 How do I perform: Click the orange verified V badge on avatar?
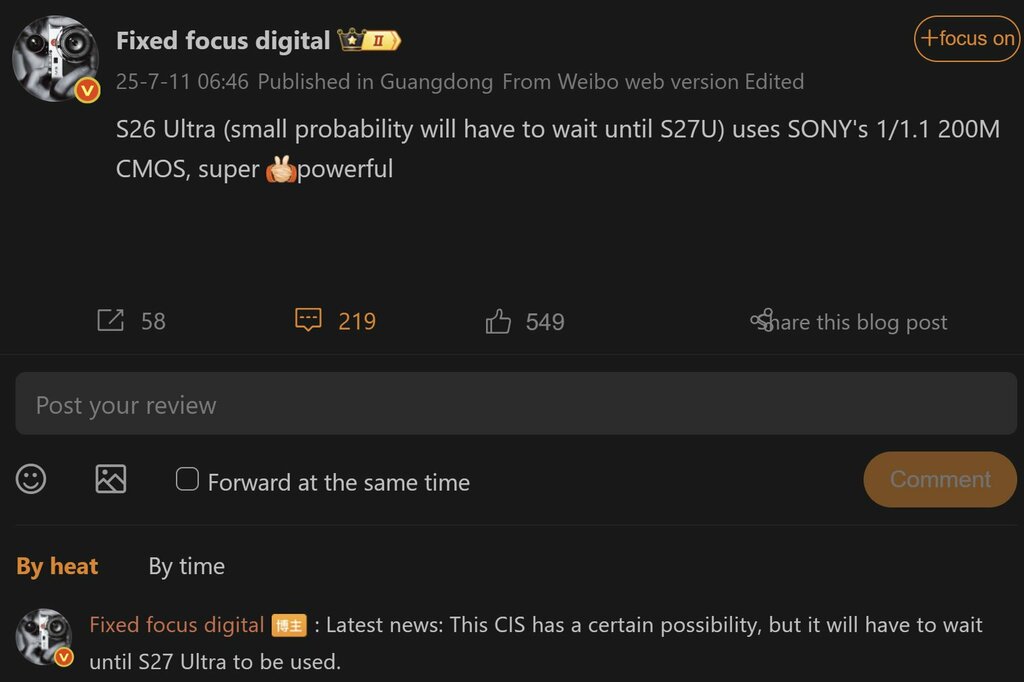pyautogui.click(x=88, y=90)
